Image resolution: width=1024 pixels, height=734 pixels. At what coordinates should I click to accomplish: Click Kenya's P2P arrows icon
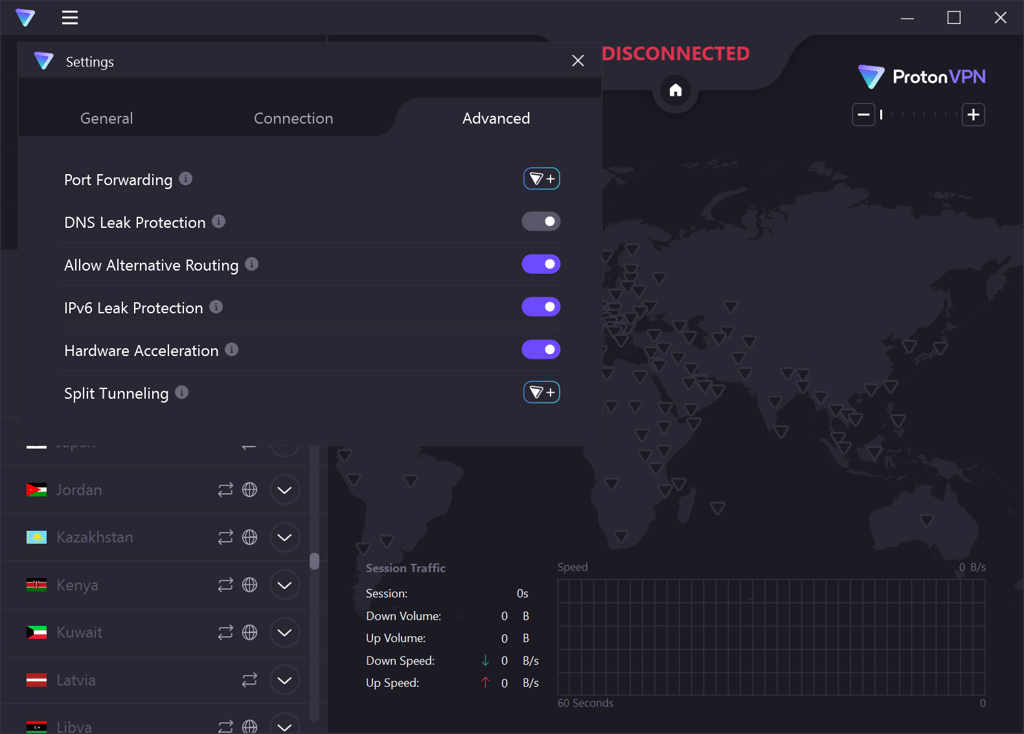coord(225,585)
